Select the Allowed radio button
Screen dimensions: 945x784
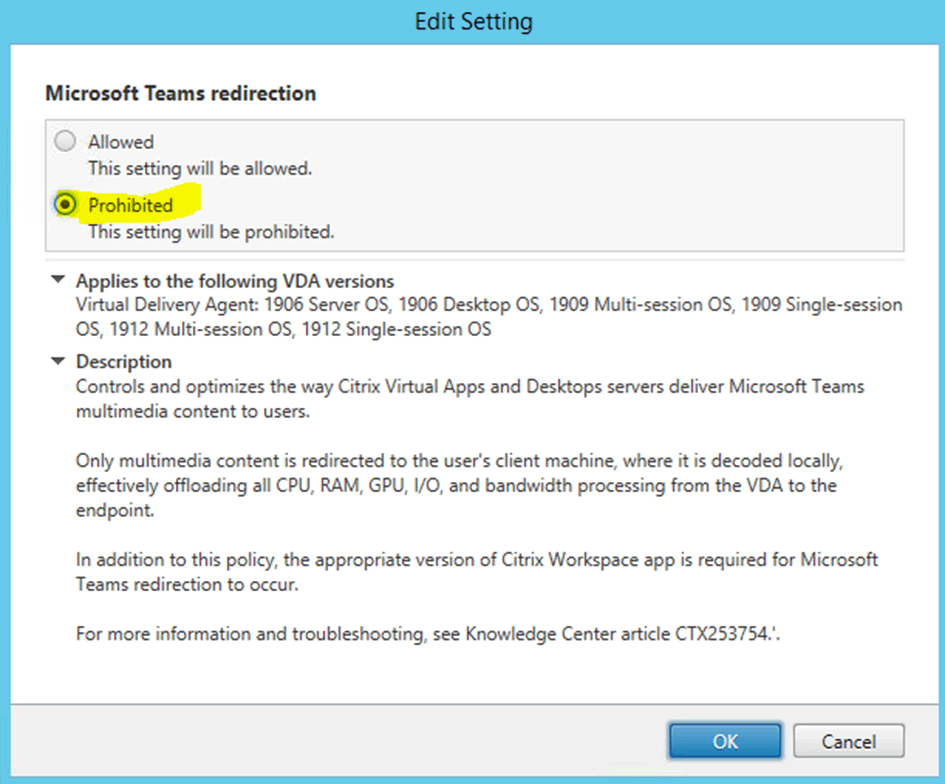tap(65, 141)
